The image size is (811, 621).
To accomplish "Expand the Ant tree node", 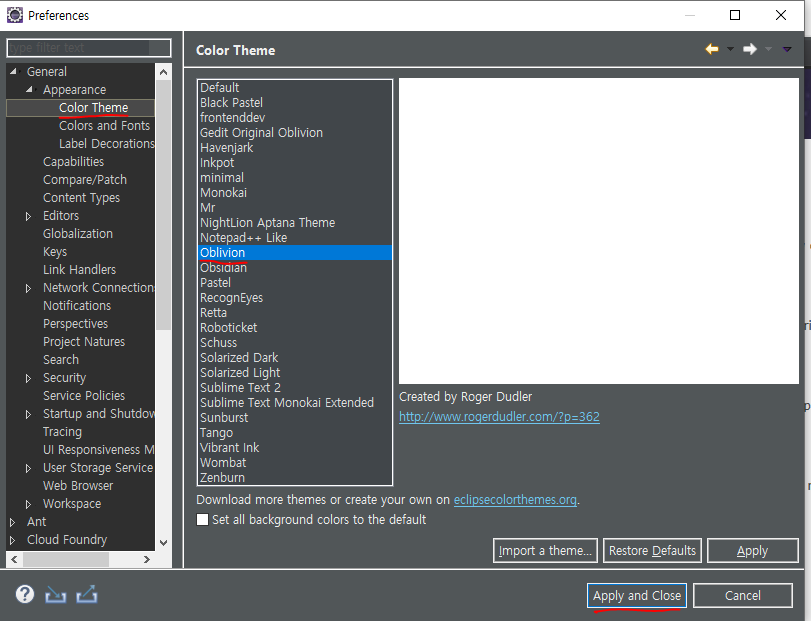I will pyautogui.click(x=12, y=522).
